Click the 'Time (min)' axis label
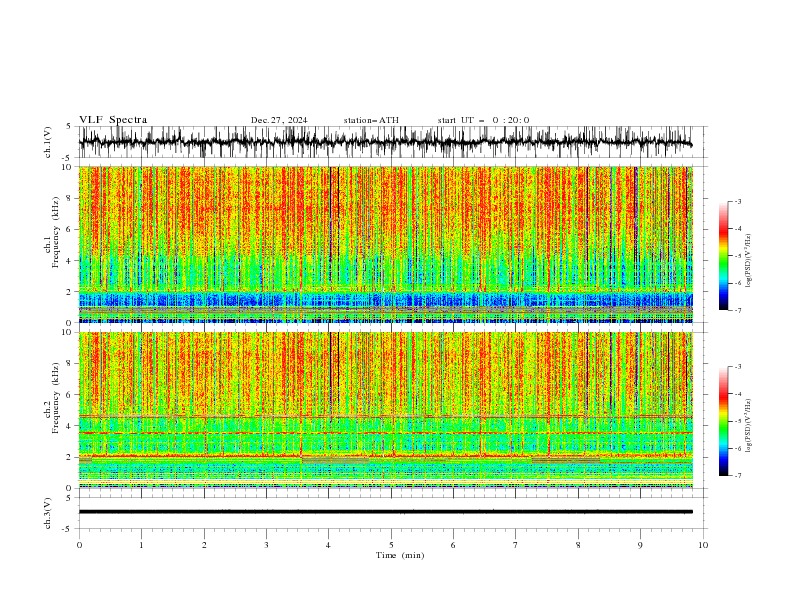Viewport: 792px width, 612px height. pyautogui.click(x=400, y=555)
